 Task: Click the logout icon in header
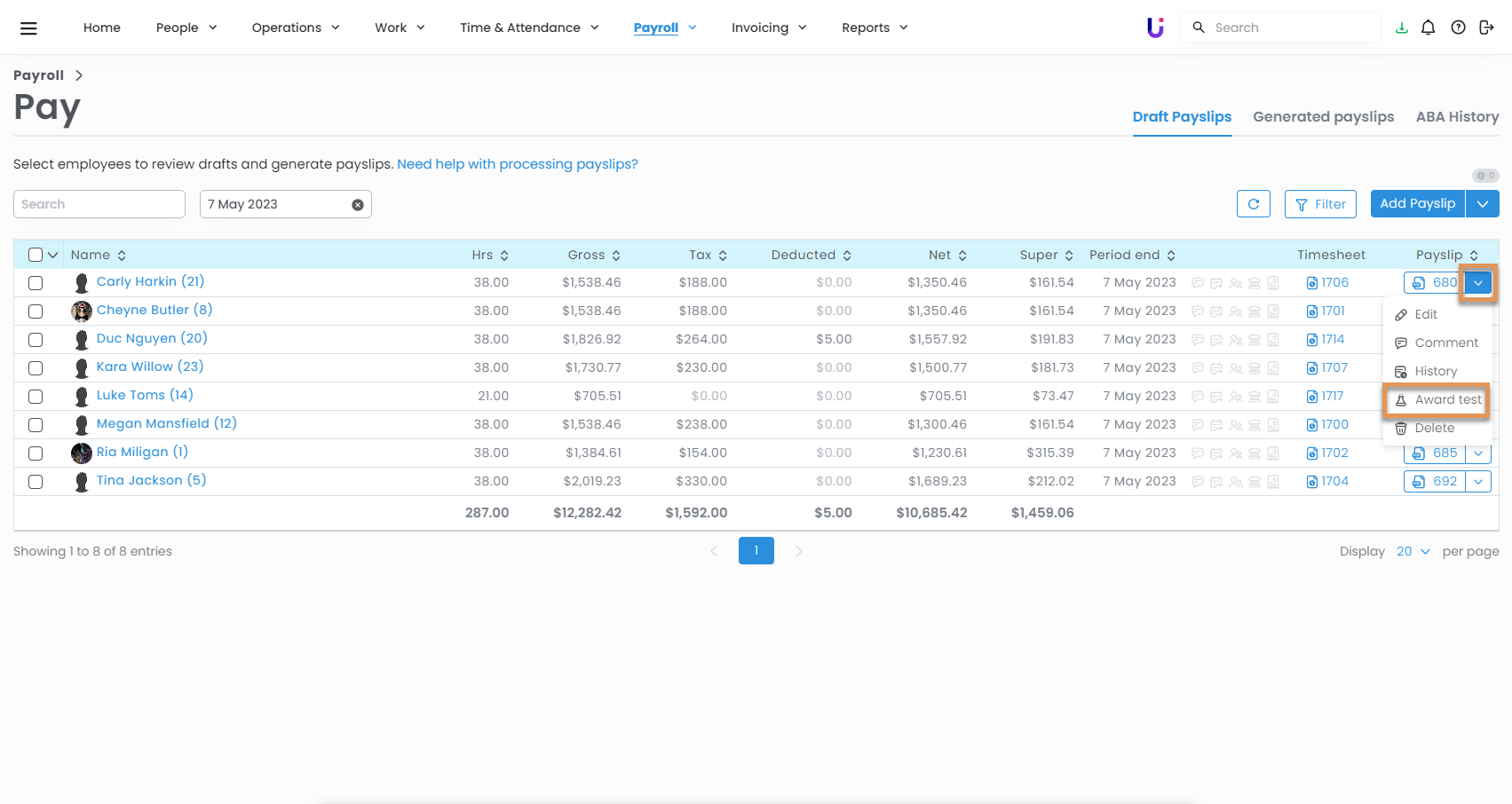[1486, 28]
